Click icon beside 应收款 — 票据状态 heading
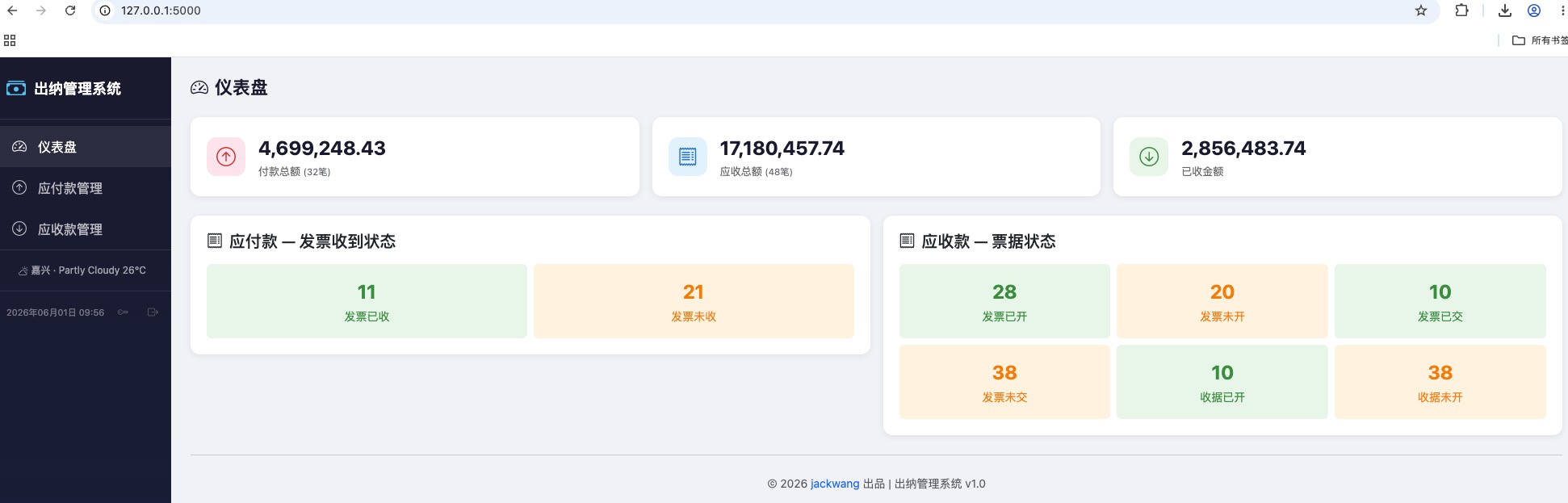This screenshot has height=503, width=1568. 908,241
